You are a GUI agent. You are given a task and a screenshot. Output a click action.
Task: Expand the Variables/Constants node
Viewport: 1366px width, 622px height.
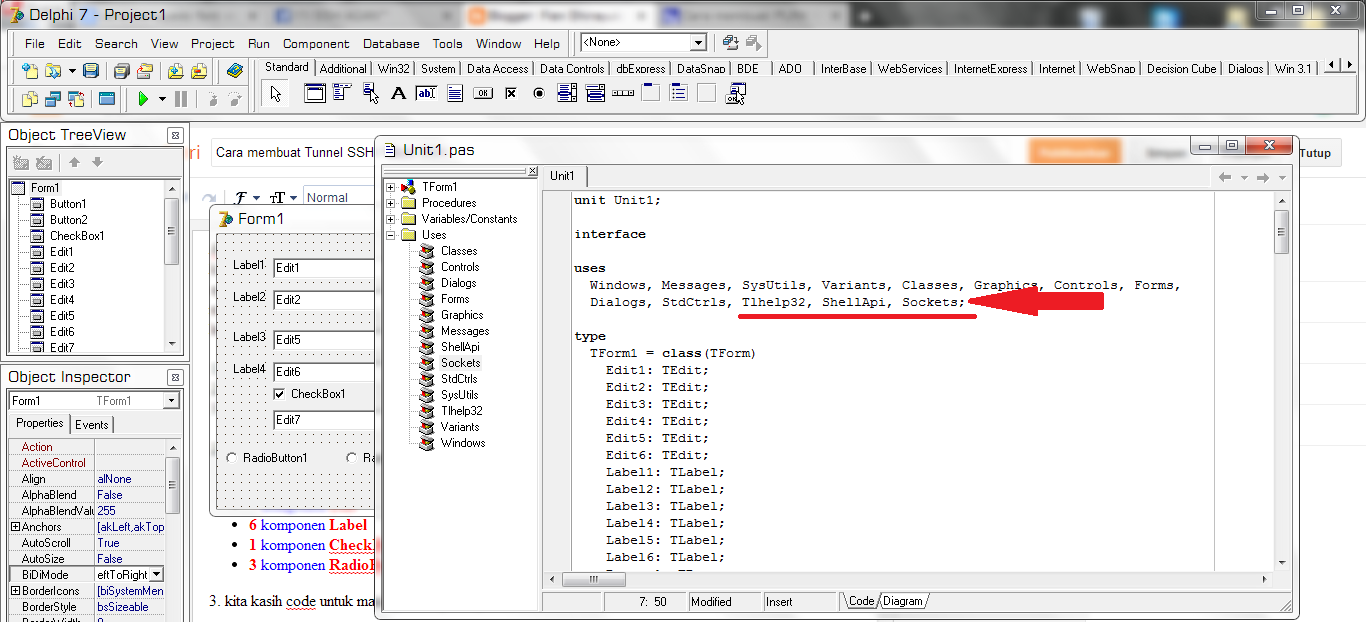[391, 219]
